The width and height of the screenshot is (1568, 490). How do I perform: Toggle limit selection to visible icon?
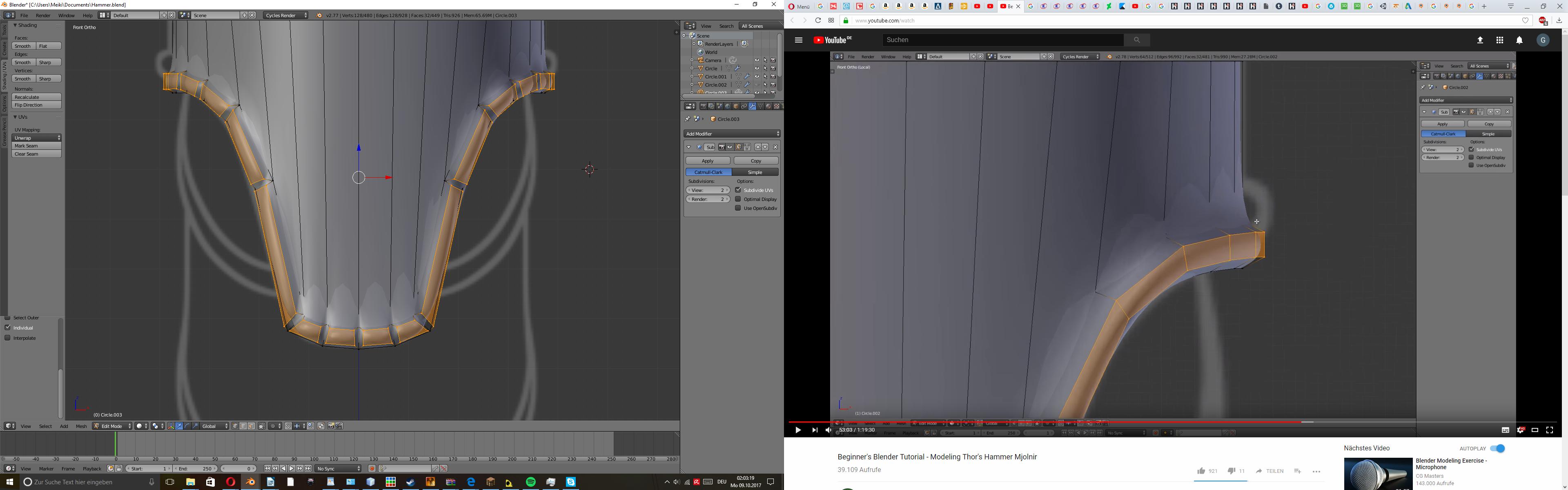pyautogui.click(x=262, y=426)
